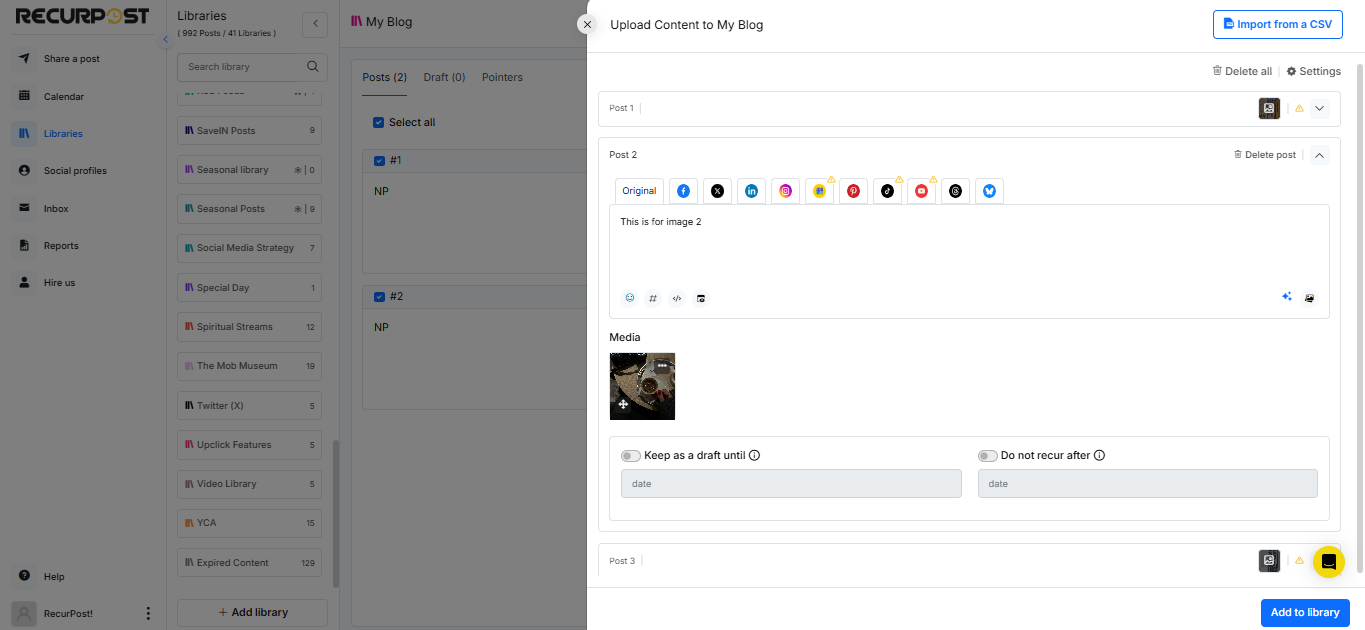Click Import from a CSV
This screenshot has width=1365, height=630.
(1278, 25)
